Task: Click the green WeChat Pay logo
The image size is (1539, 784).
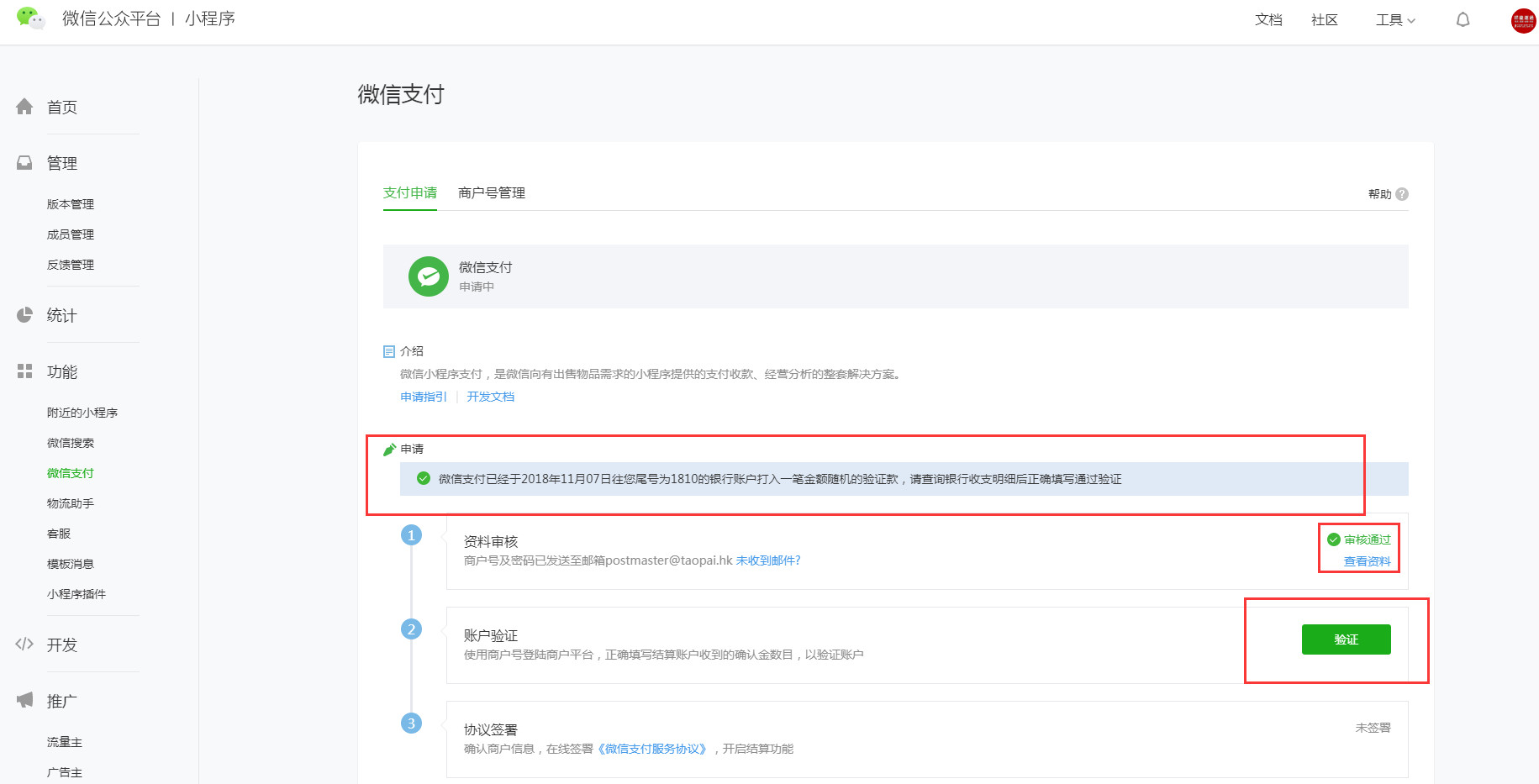Action: pos(429,276)
